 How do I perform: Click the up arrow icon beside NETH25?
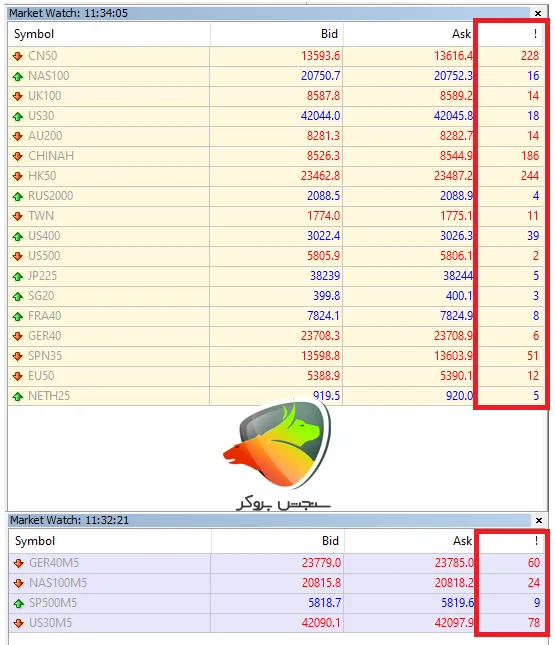click(18, 397)
